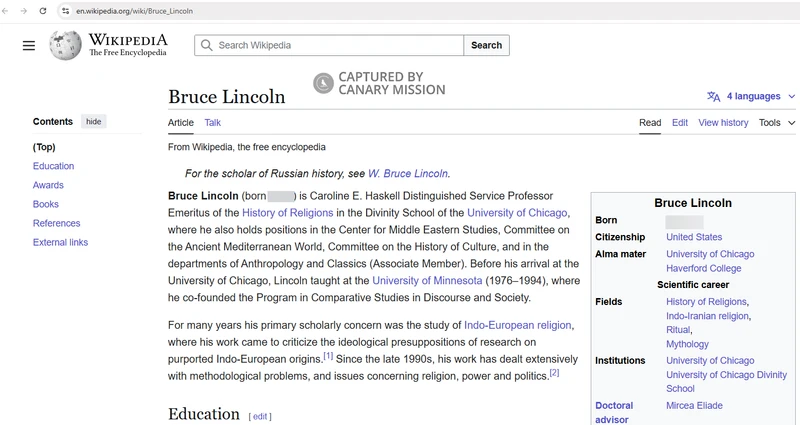This screenshot has width=800, height=425.
Task: Switch to the Article tab
Action: pos(181,122)
